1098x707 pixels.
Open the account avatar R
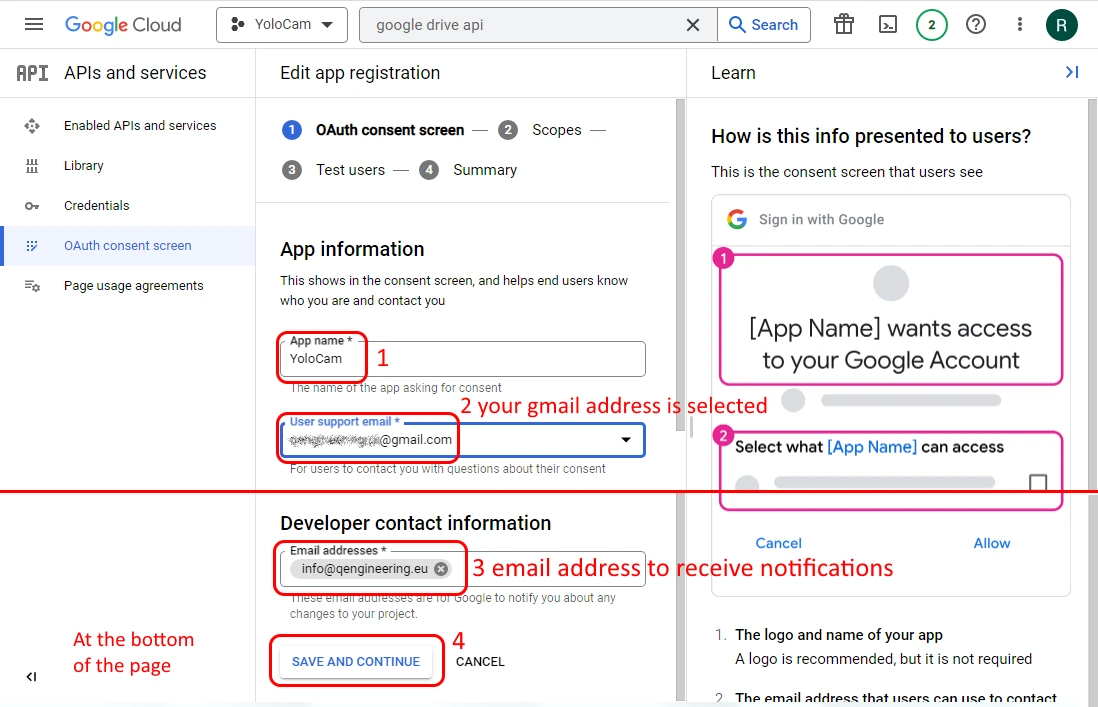click(x=1062, y=25)
